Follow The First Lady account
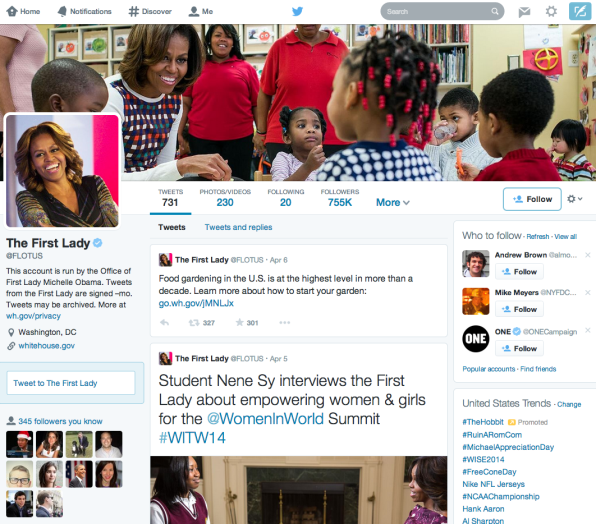Screen dimensions: 596x524 tap(532, 199)
